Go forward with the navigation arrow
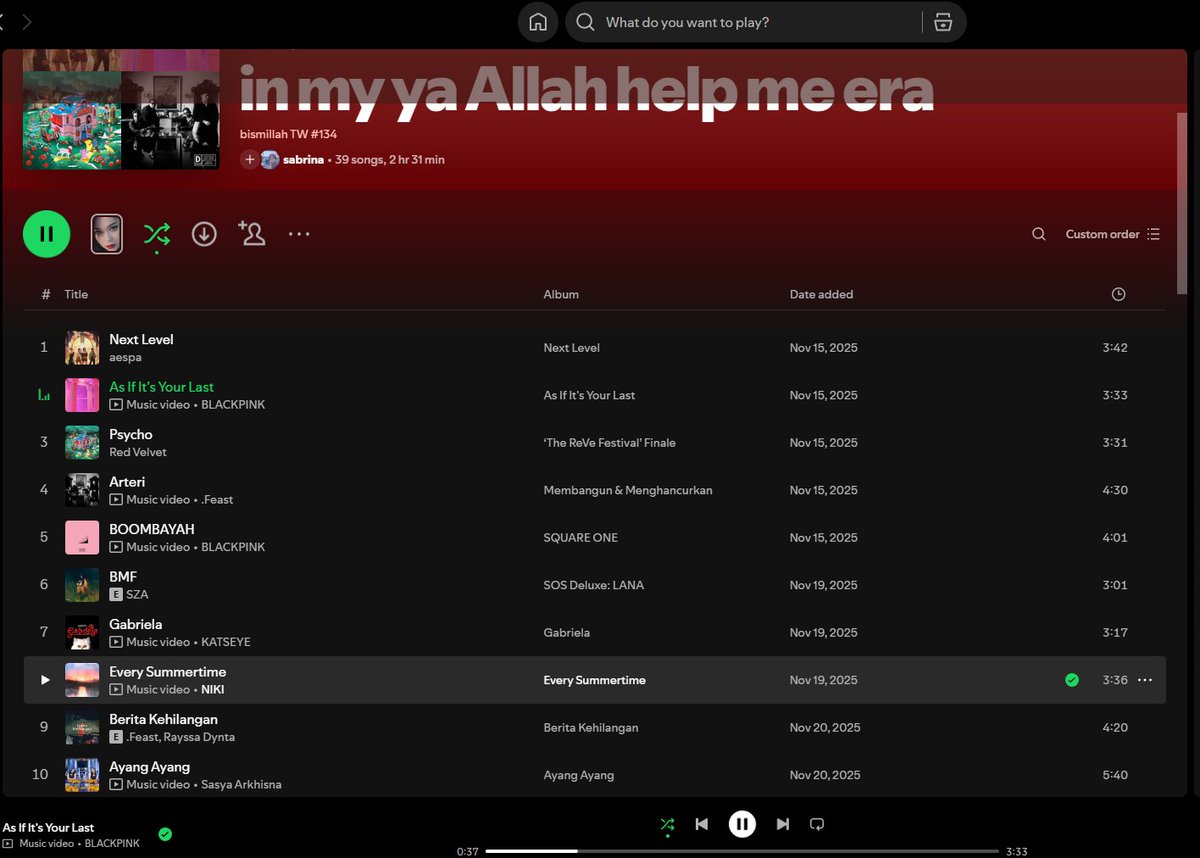This screenshot has height=858, width=1200. [27, 22]
